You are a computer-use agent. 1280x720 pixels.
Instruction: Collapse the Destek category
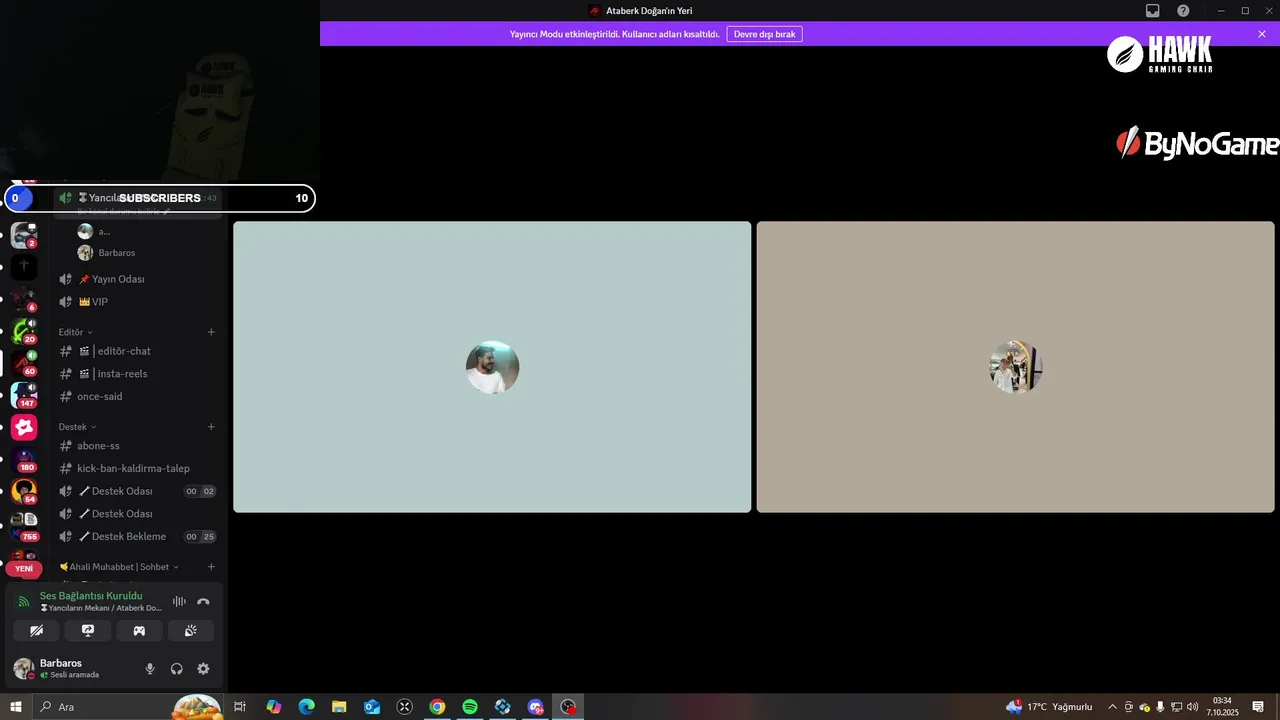[x=78, y=427]
